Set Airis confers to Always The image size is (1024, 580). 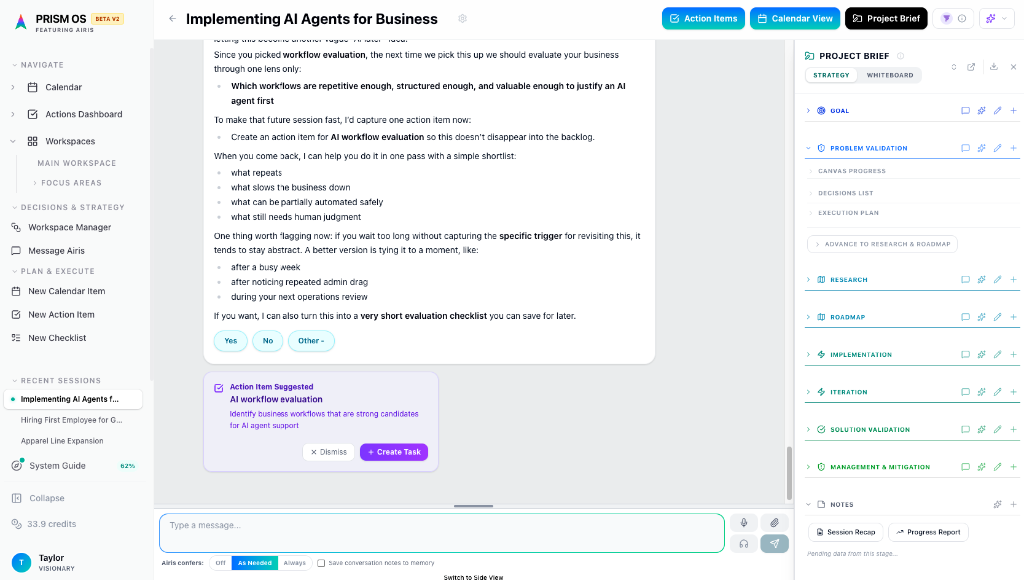tap(294, 563)
